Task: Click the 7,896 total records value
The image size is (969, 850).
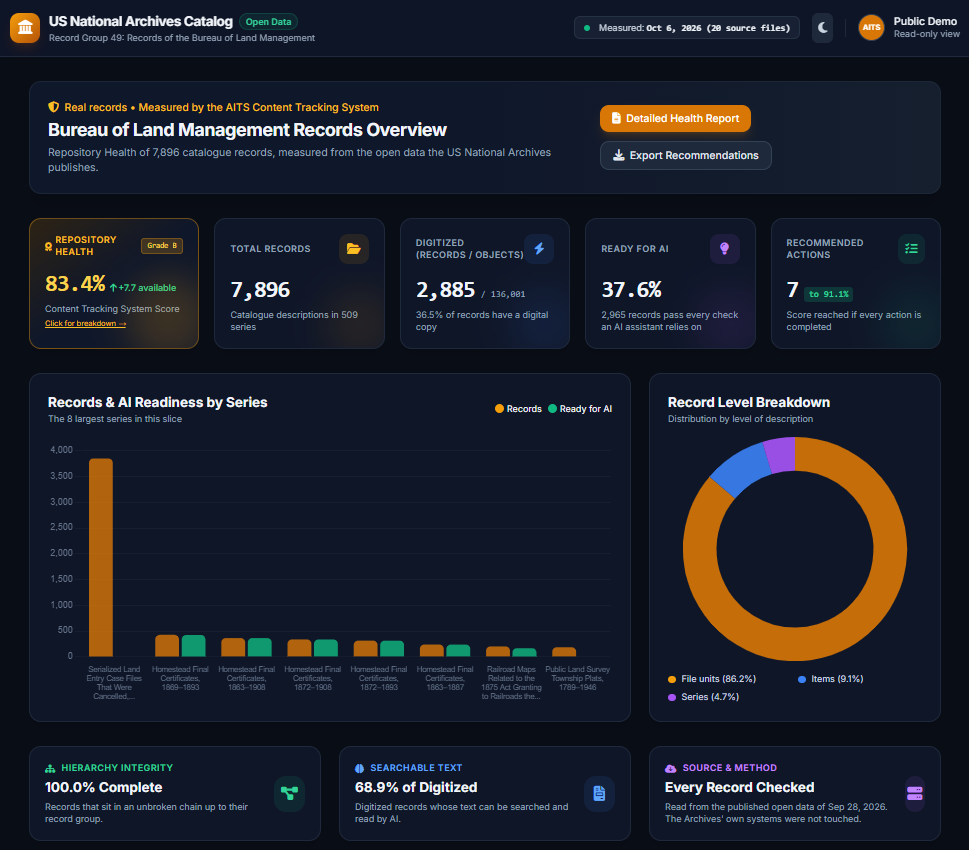Action: pyautogui.click(x=260, y=289)
